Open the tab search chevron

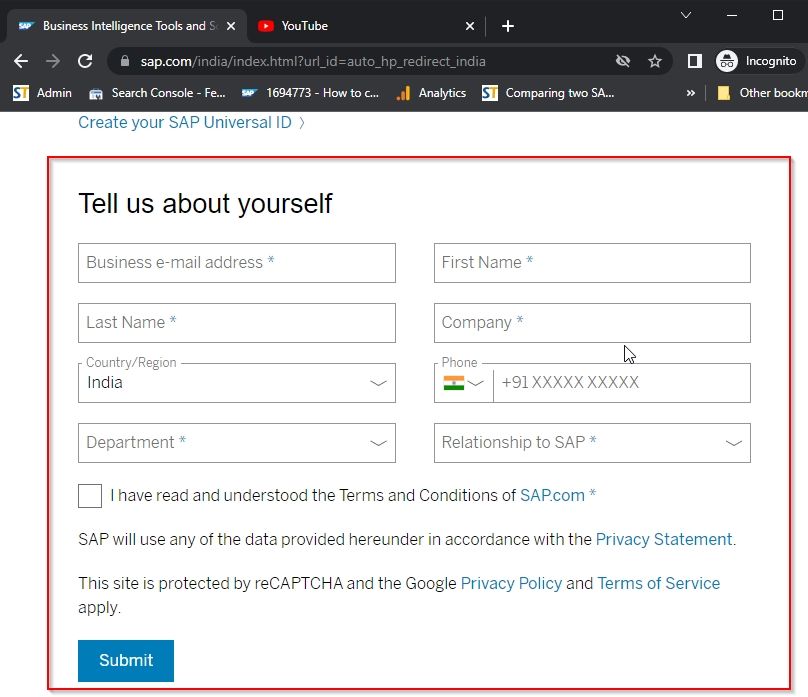coord(685,15)
